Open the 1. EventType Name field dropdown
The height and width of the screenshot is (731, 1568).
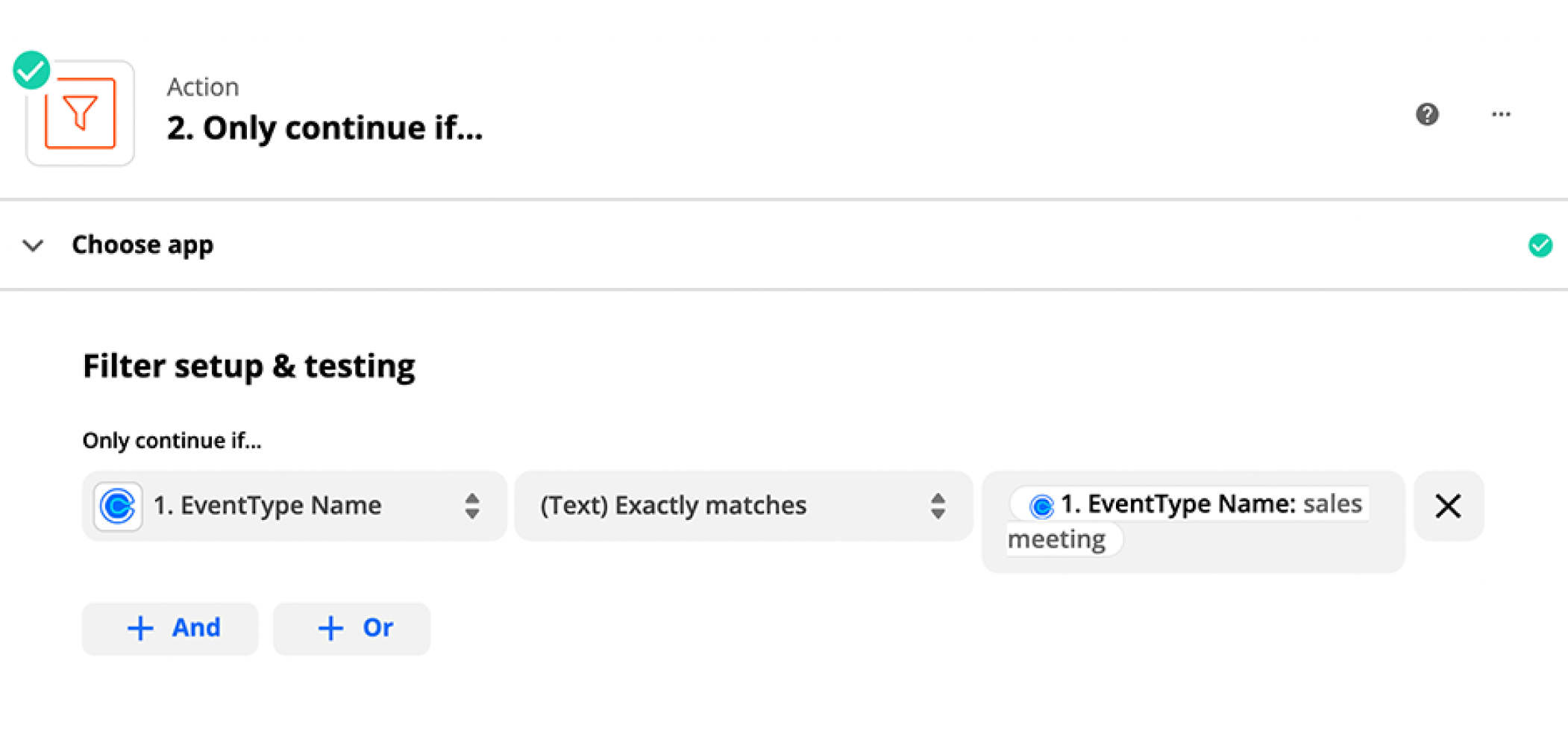tap(295, 506)
